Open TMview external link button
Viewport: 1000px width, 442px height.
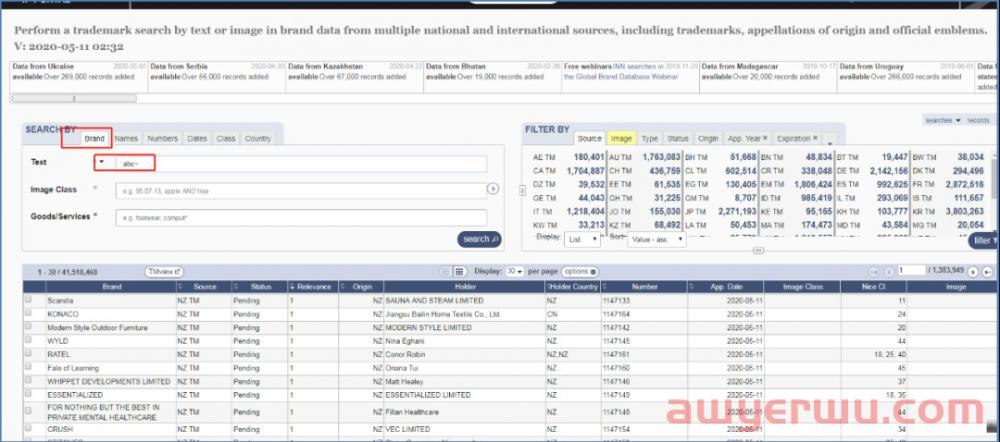(165, 272)
